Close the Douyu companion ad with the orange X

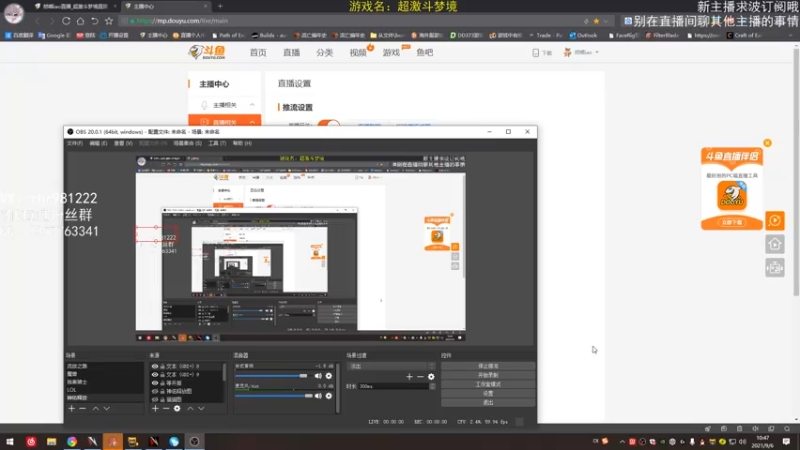coord(767,143)
